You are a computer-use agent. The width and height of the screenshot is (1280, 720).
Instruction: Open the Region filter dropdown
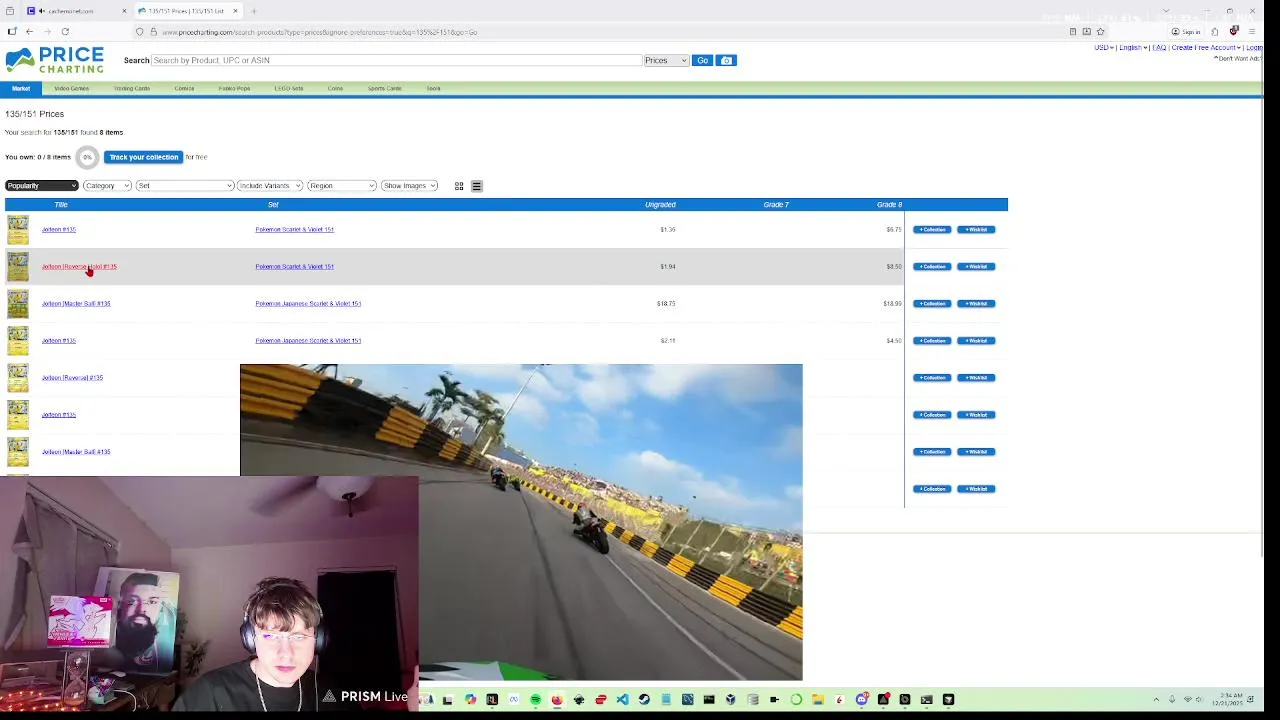point(342,186)
